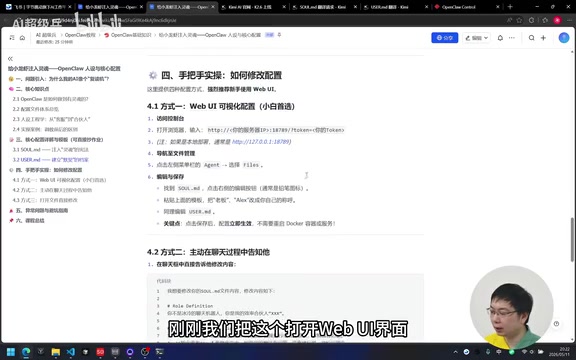Click the search magnifier icon in header
Viewport: 576px width, 360px height.
click(531, 38)
